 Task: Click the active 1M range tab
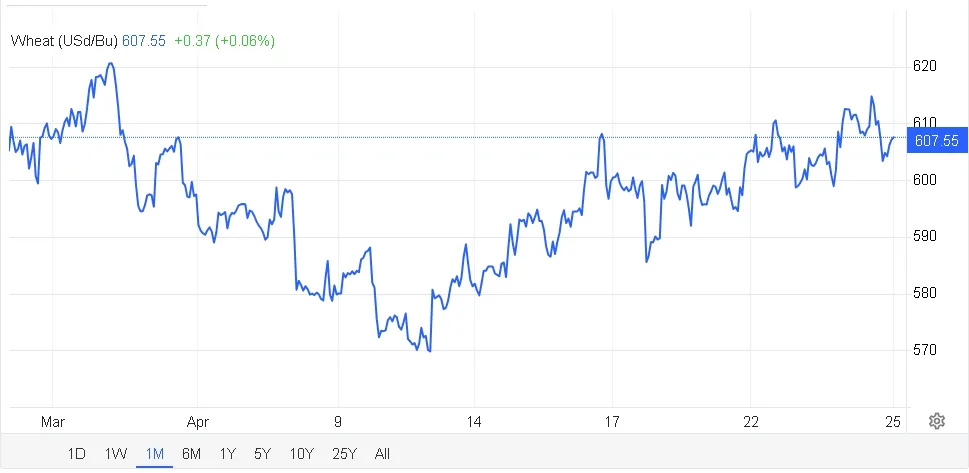(x=154, y=454)
